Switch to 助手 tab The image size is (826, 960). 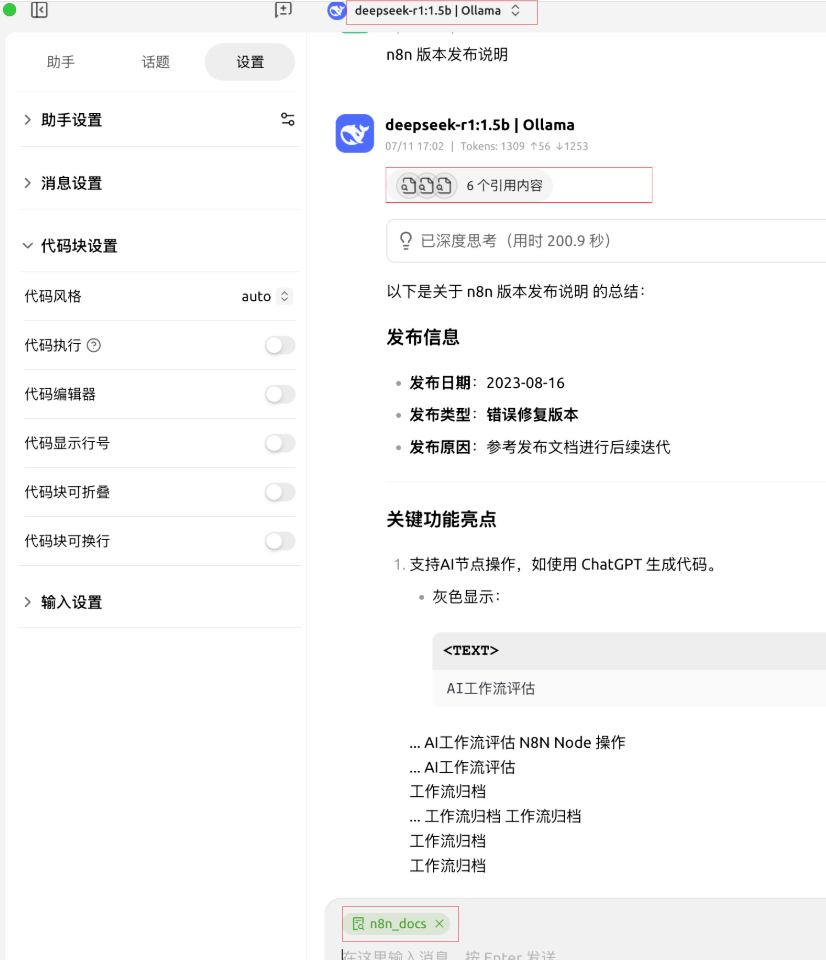coord(61,62)
